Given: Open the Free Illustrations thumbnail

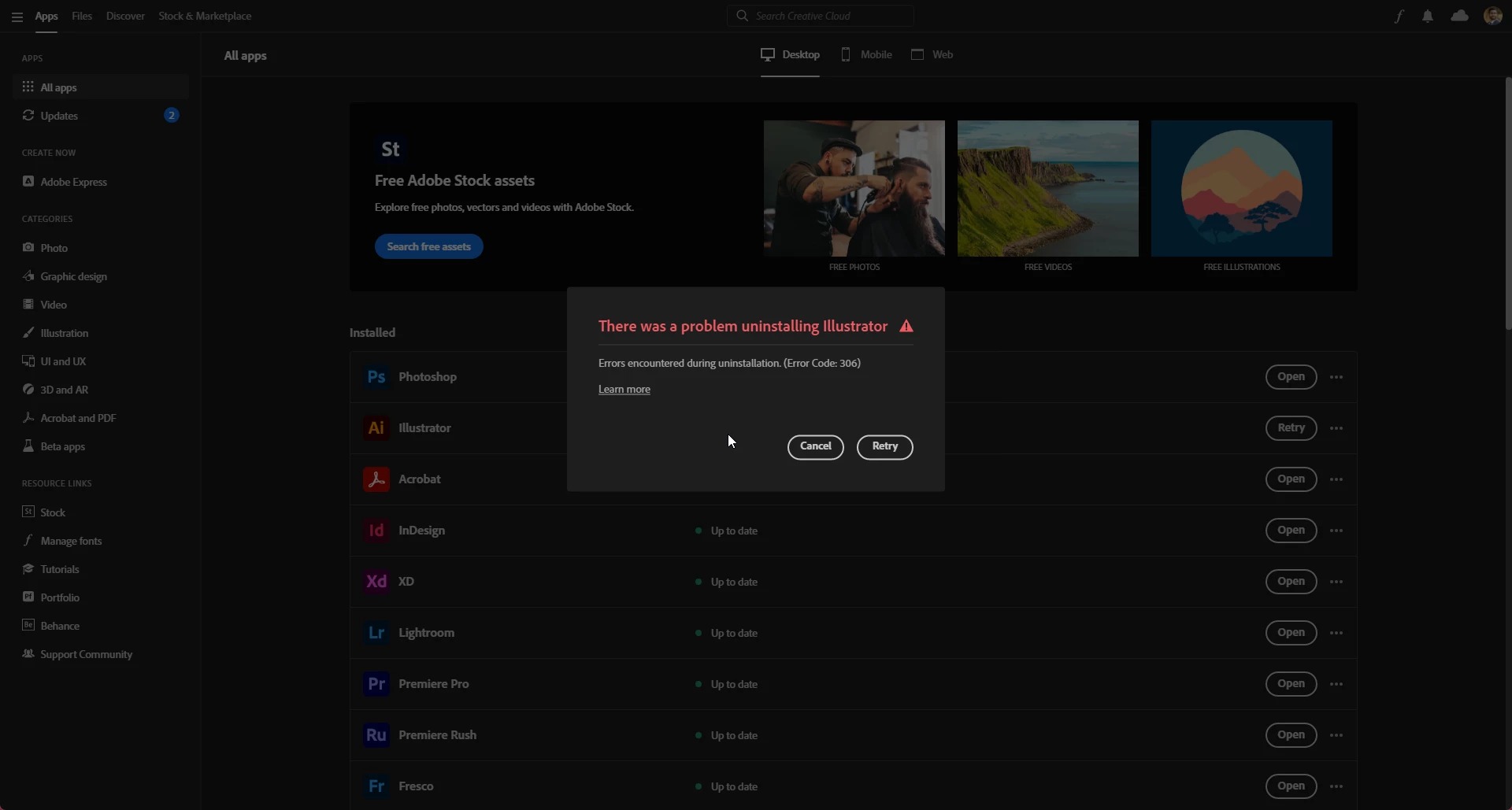Looking at the screenshot, I should pos(1242,188).
